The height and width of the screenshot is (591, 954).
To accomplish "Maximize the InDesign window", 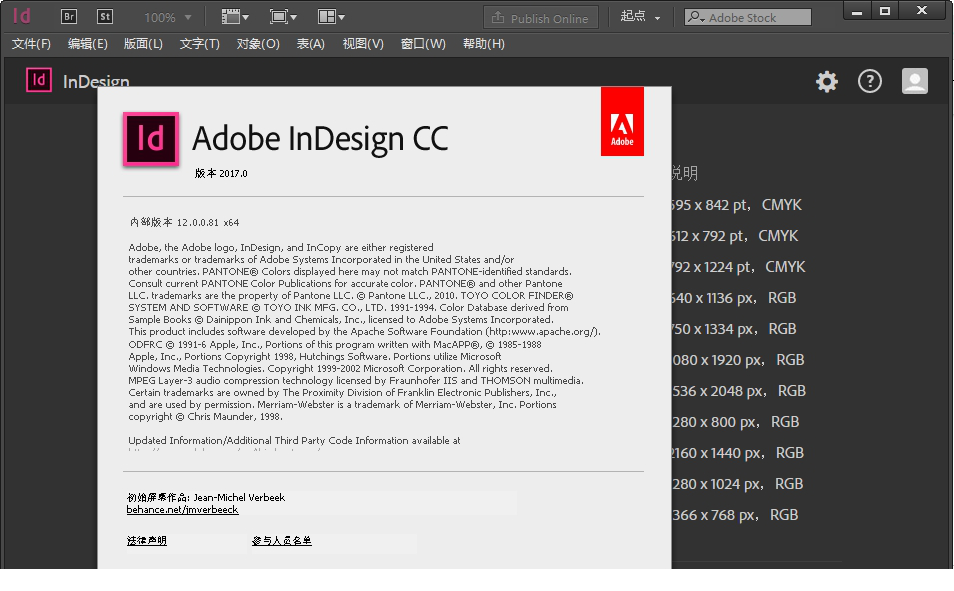I will point(885,11).
